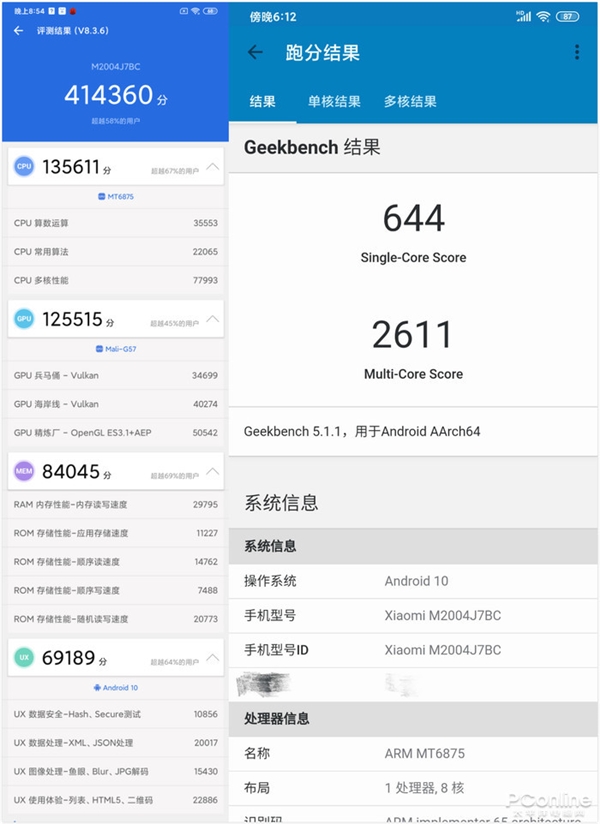This screenshot has height=824, width=600.
Task: Select GPU 海岸线 - Vulkan row
Action: tap(116, 404)
